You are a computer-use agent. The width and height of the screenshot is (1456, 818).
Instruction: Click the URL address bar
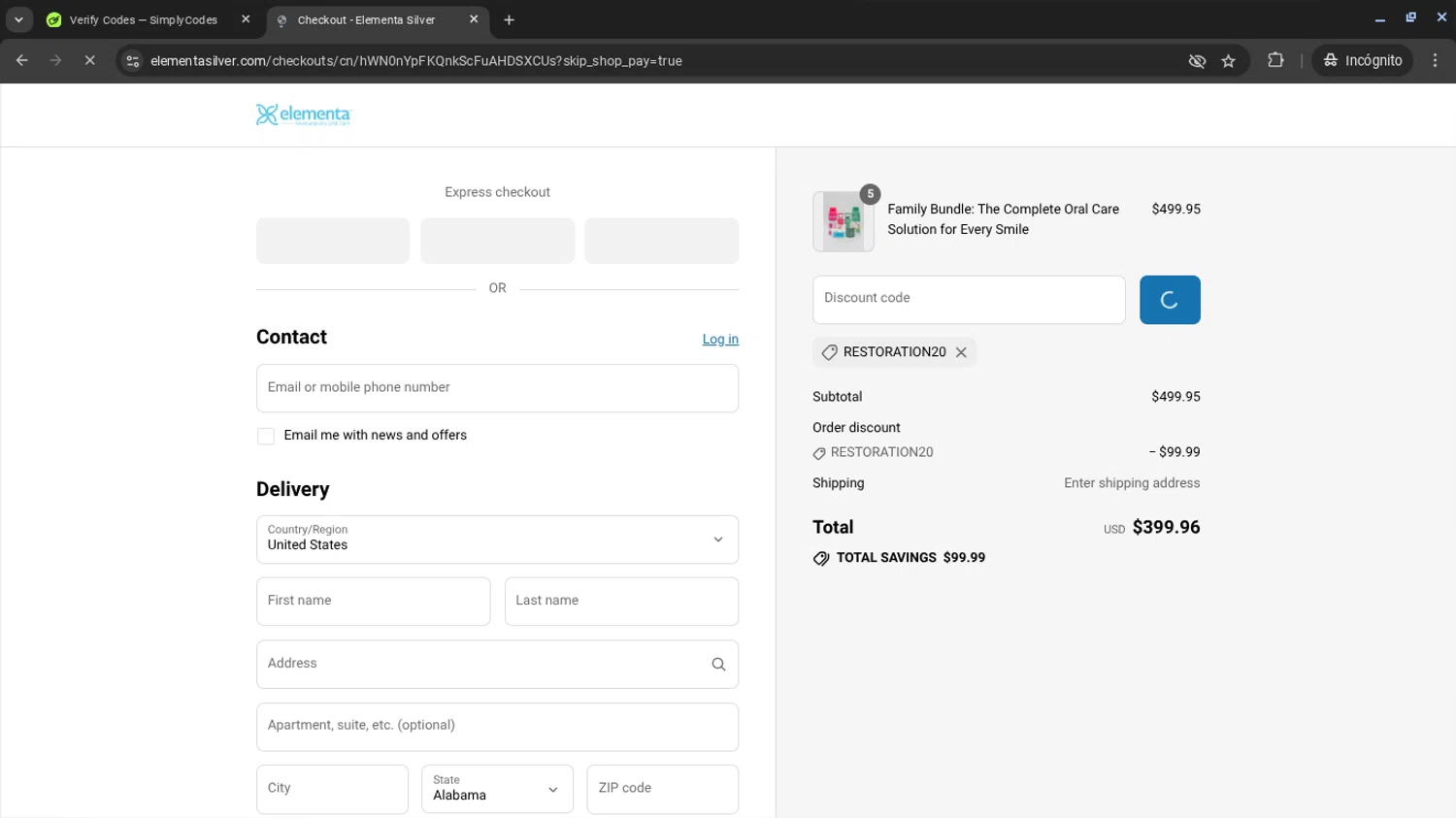660,61
